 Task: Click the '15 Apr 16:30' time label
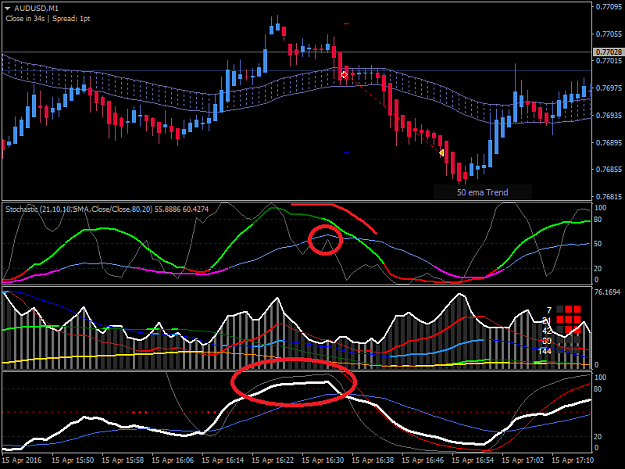point(323,460)
